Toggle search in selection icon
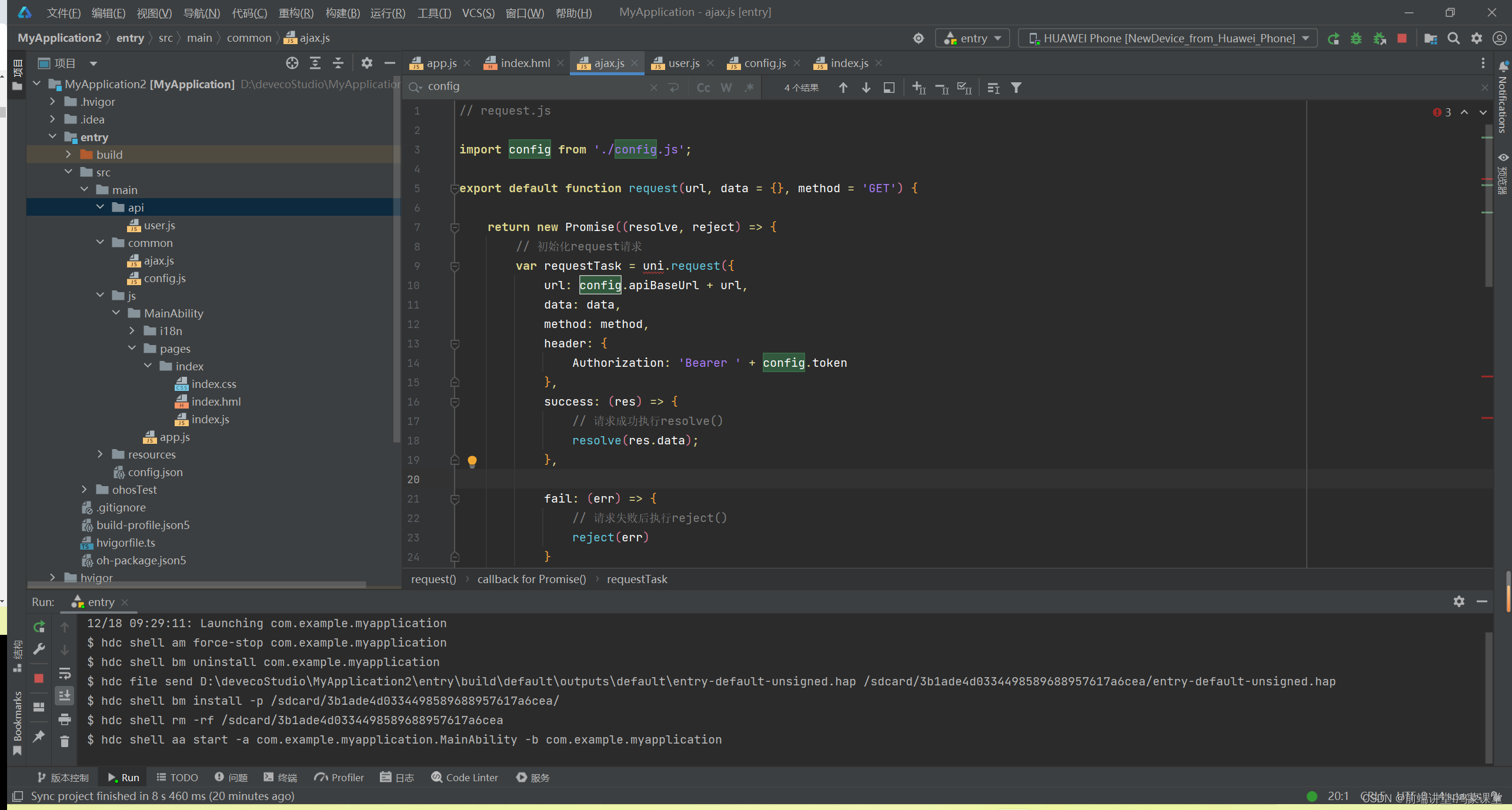This screenshot has height=810, width=1512. coord(889,88)
